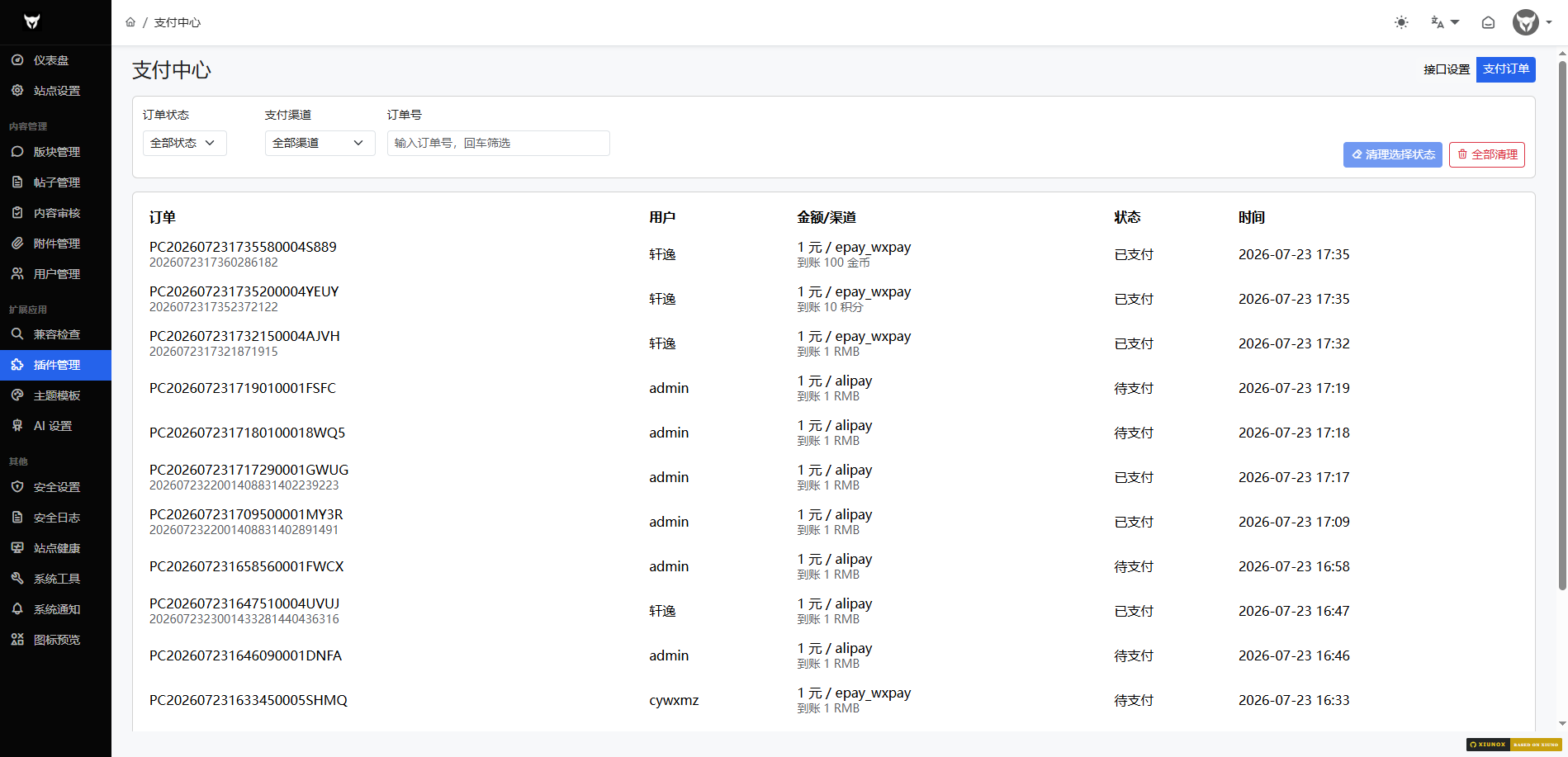Open 安全日志 page
Screen dimensions: 1568x757
pos(55,518)
